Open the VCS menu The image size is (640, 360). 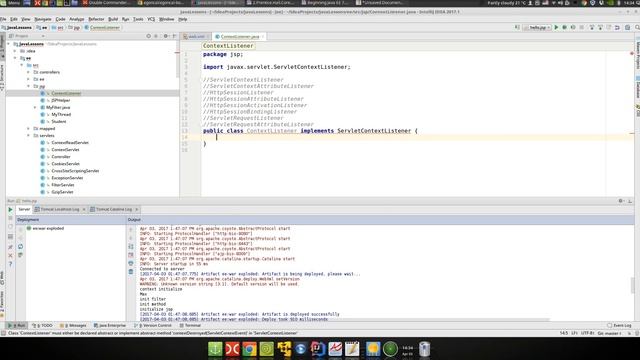pyautogui.click(x=151, y=19)
